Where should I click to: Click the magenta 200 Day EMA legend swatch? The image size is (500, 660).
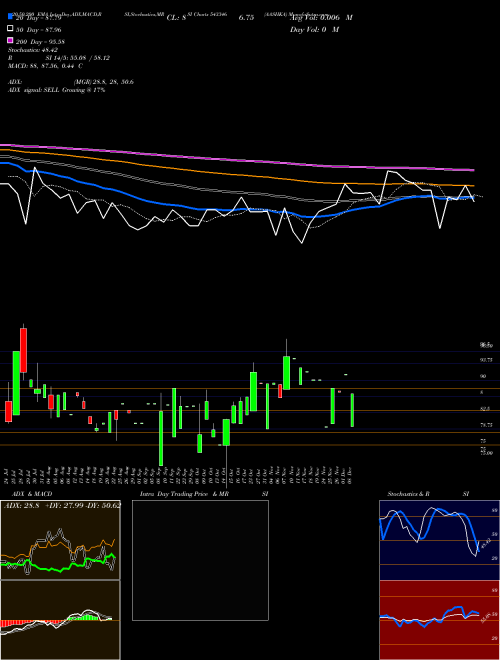[11, 40]
